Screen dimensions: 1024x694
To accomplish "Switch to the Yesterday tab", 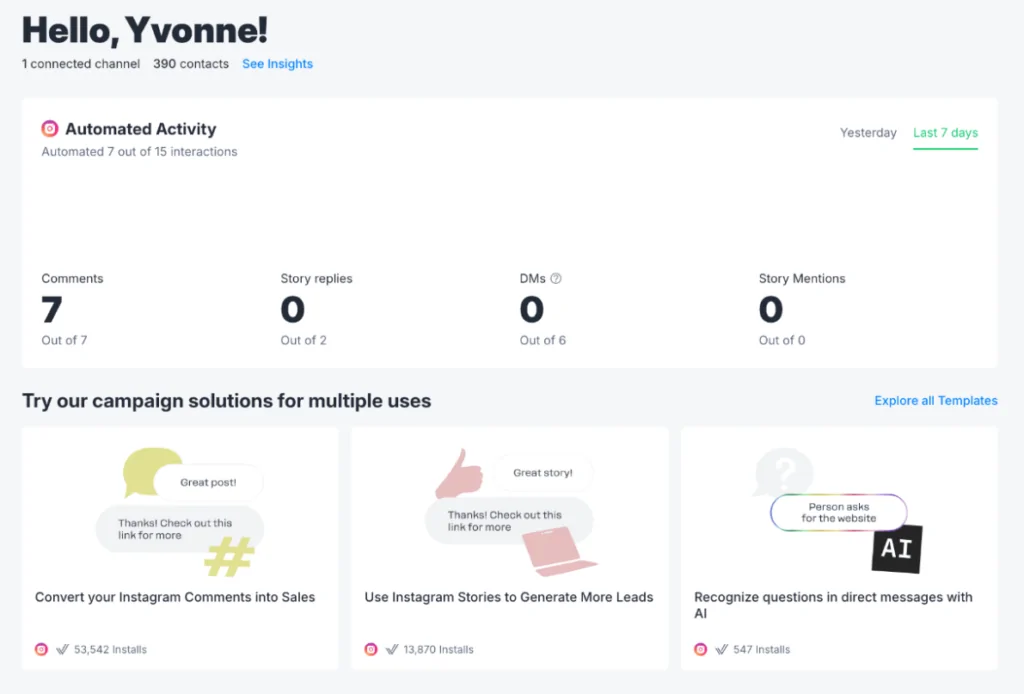I will (868, 133).
